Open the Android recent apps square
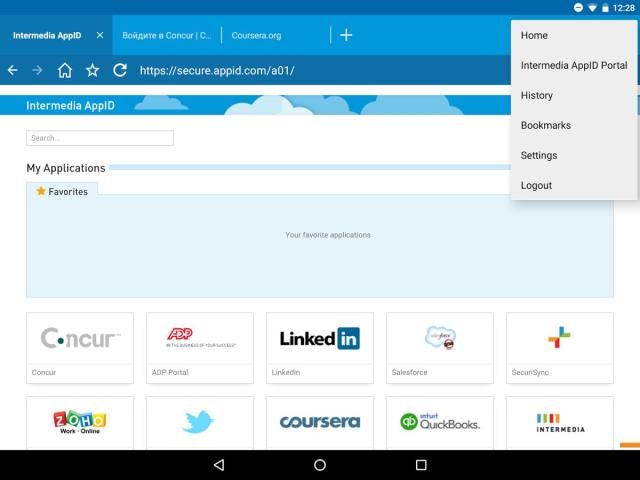Viewport: 640px width, 480px height. point(421,465)
